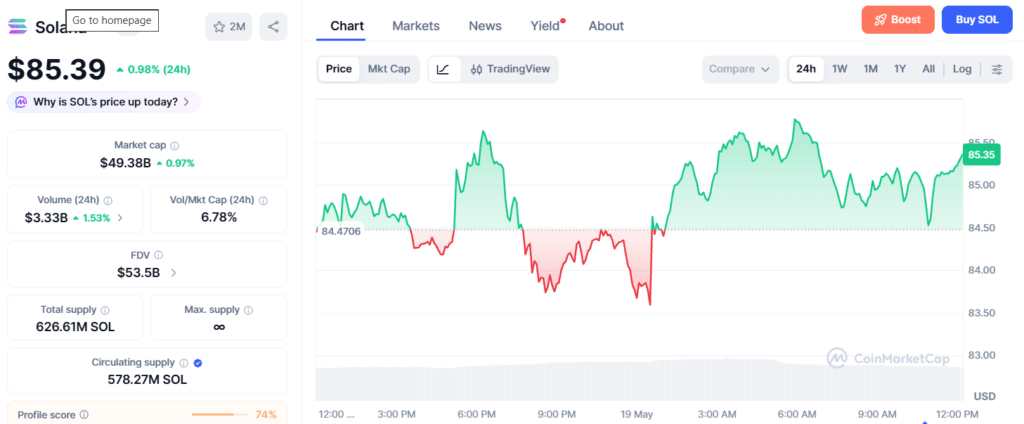1024x424 pixels.
Task: Click Market cap info icon
Action: [x=175, y=146]
